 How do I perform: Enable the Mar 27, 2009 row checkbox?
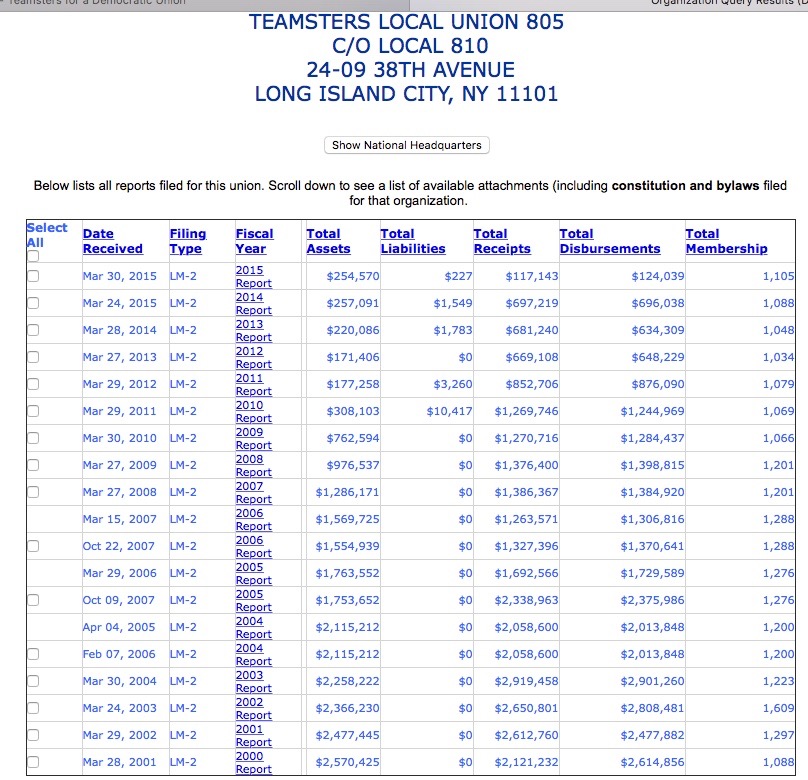click(33, 465)
